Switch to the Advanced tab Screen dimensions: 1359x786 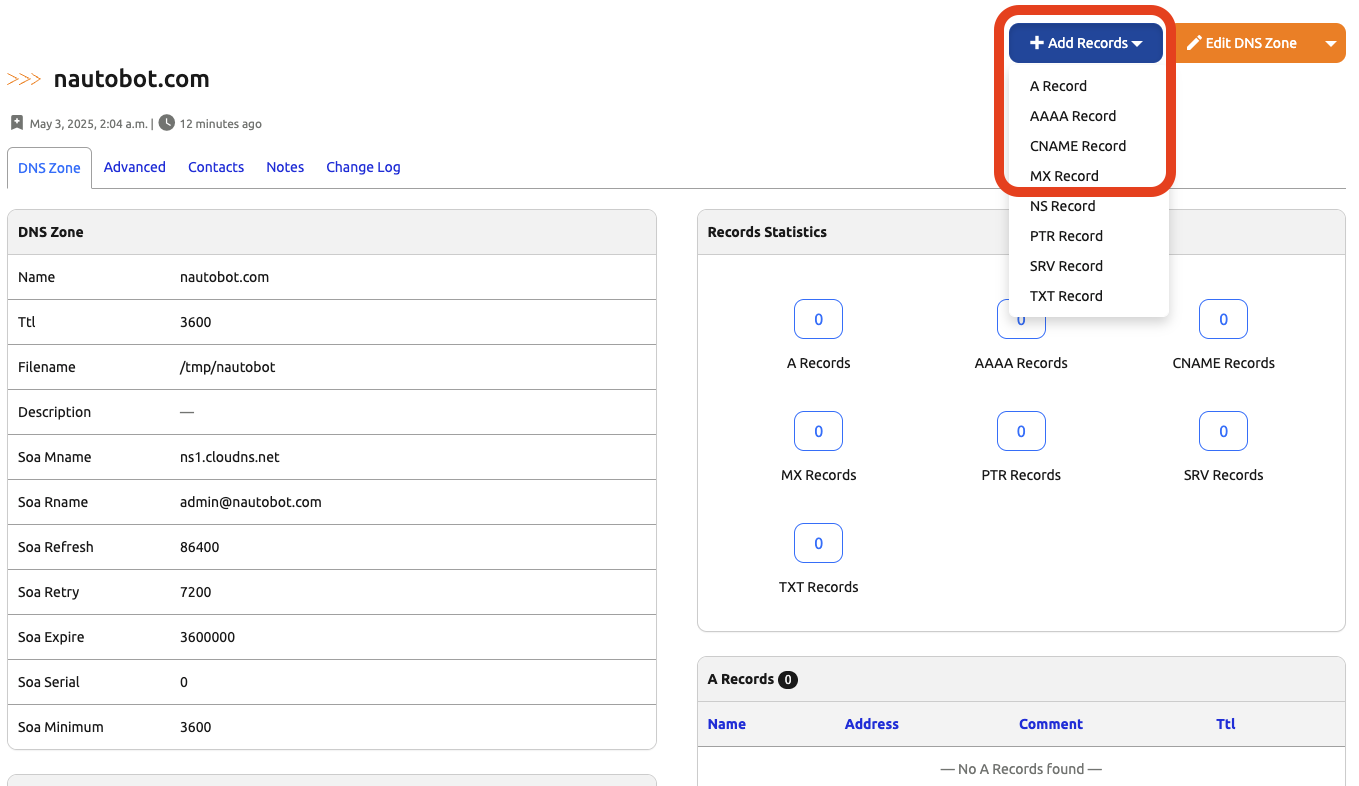tap(134, 167)
